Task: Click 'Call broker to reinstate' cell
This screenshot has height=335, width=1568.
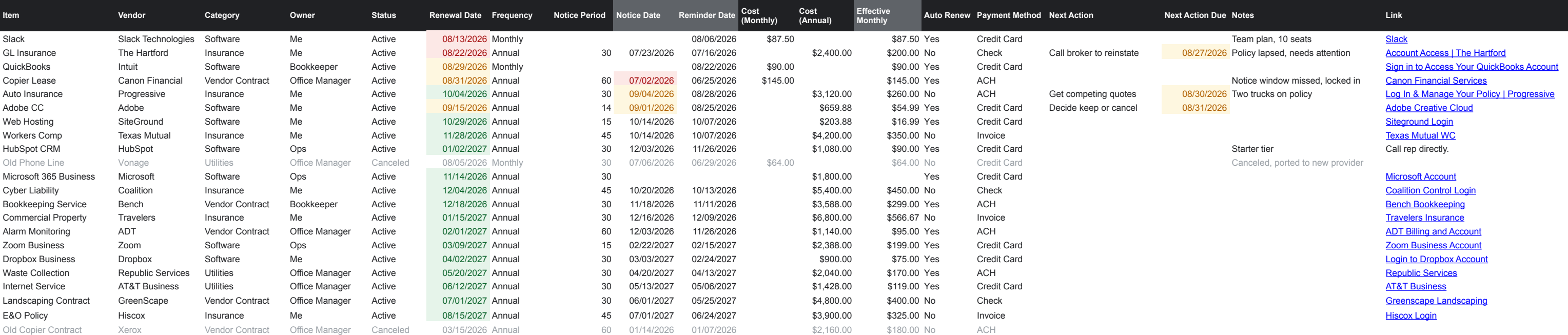Action: point(1093,53)
